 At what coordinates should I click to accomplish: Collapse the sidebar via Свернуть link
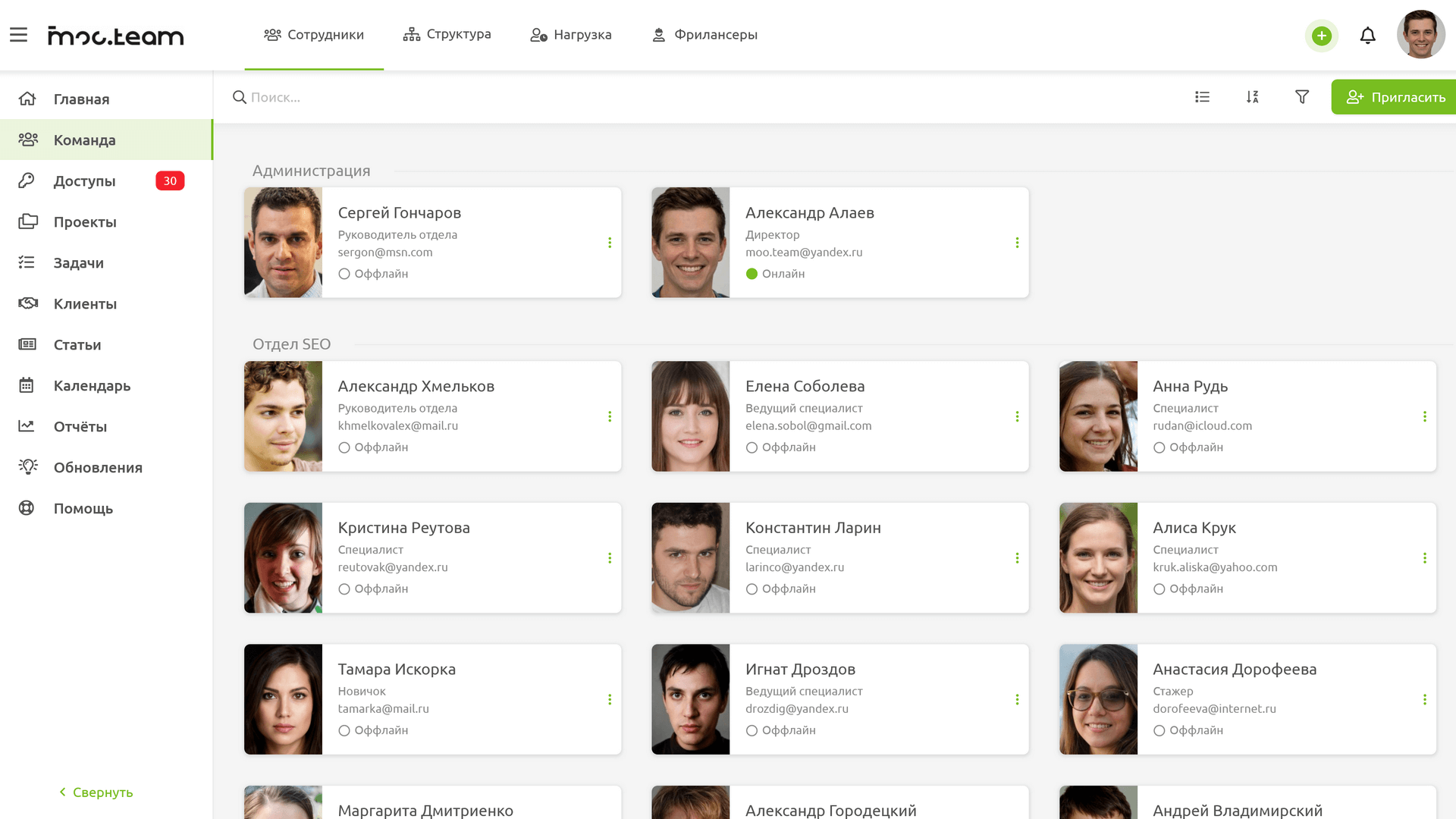tap(96, 792)
